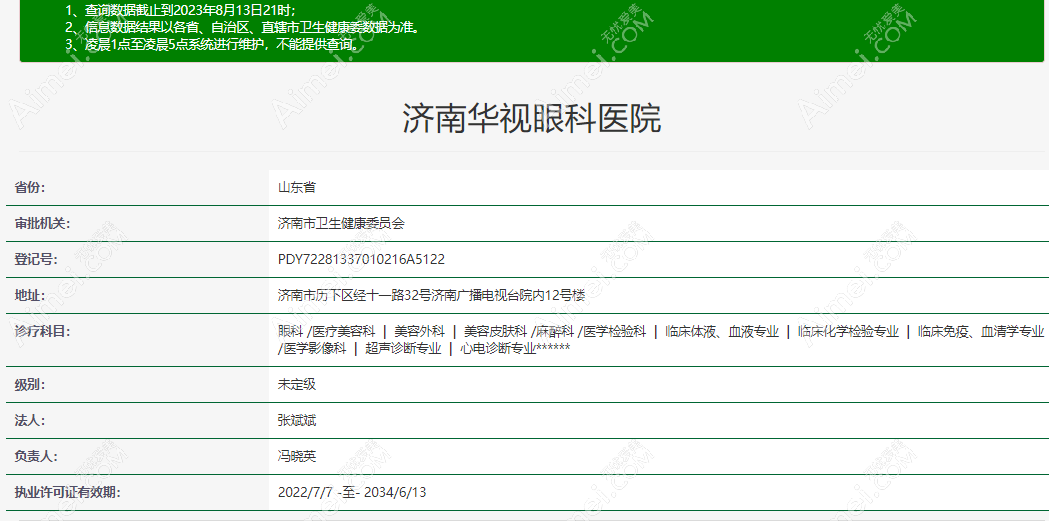This screenshot has height=521, width=1049.
Task: Click notice line about 卫生健康委数据为准
Action: [243, 27]
